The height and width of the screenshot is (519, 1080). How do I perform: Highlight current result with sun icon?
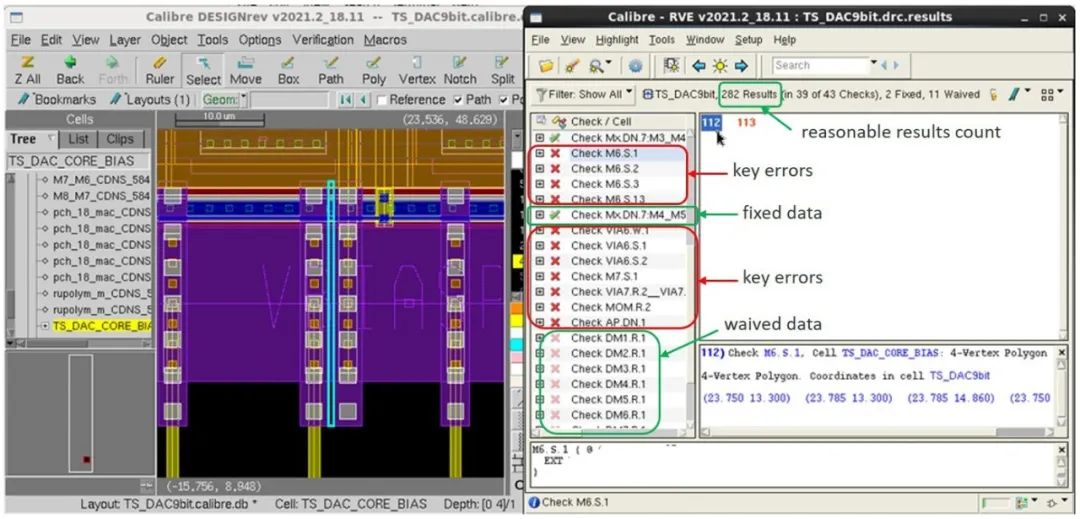[720, 65]
